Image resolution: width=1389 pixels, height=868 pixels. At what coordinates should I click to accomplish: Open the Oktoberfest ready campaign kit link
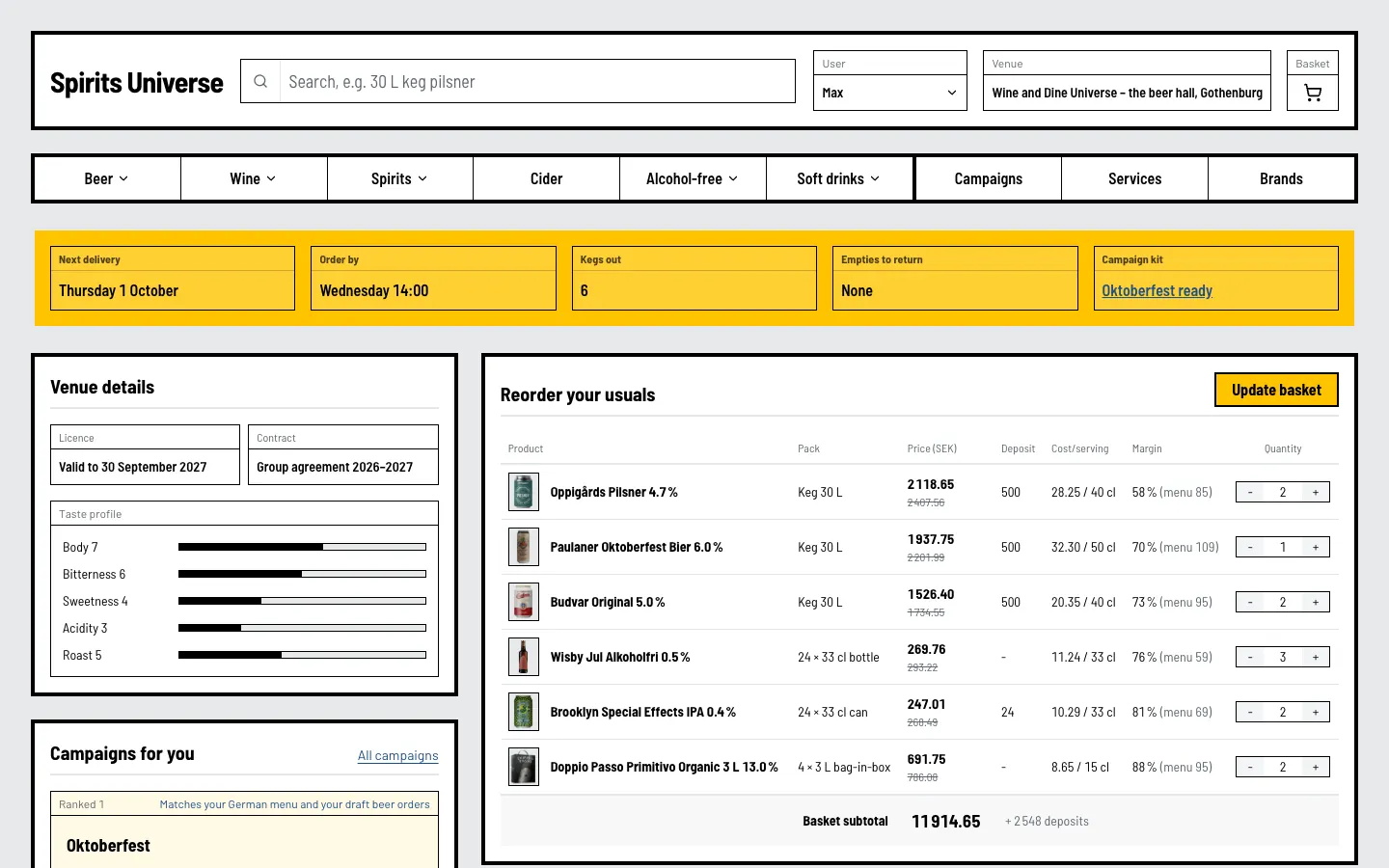[x=1157, y=290]
